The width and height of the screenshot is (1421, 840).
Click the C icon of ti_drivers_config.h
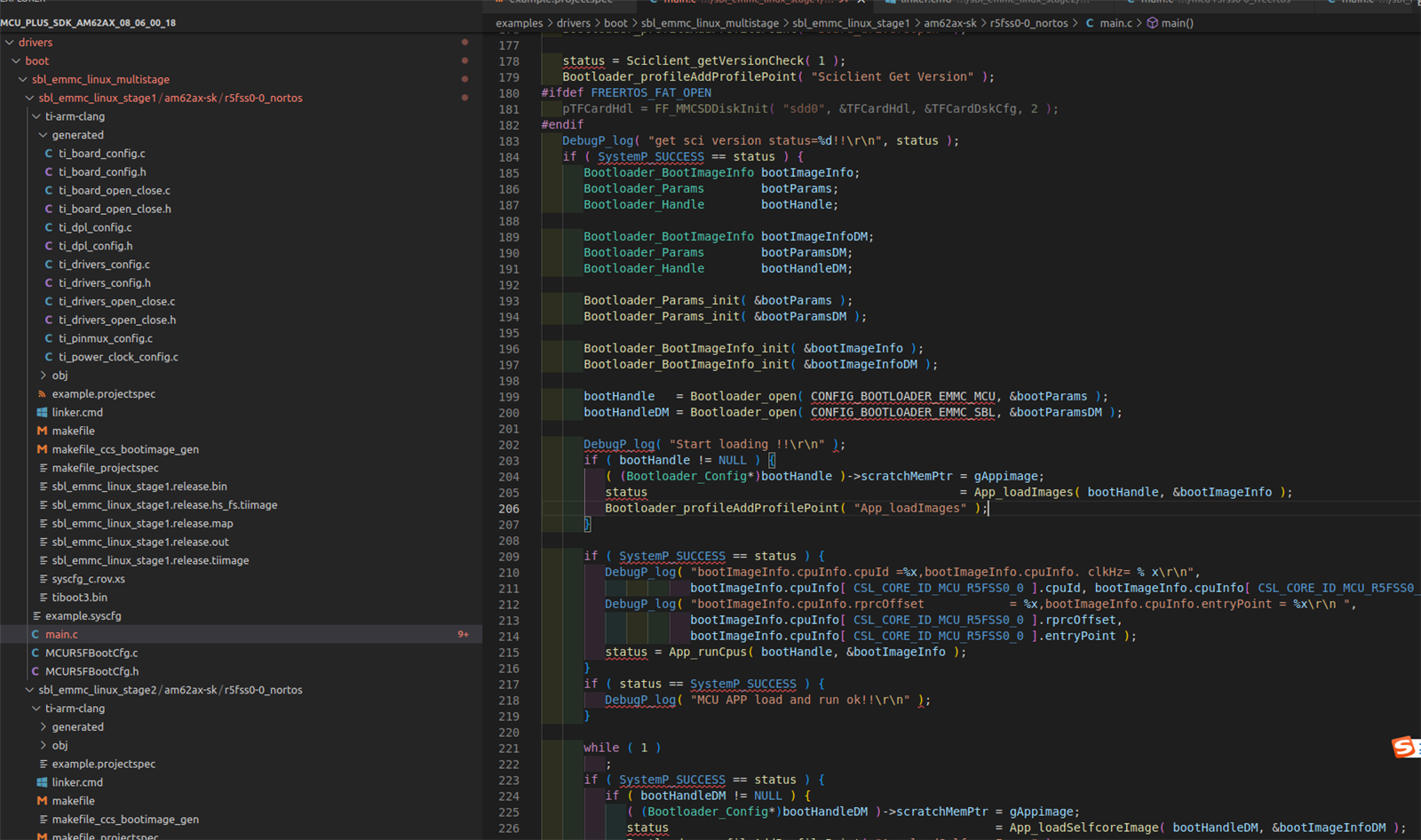[49, 283]
